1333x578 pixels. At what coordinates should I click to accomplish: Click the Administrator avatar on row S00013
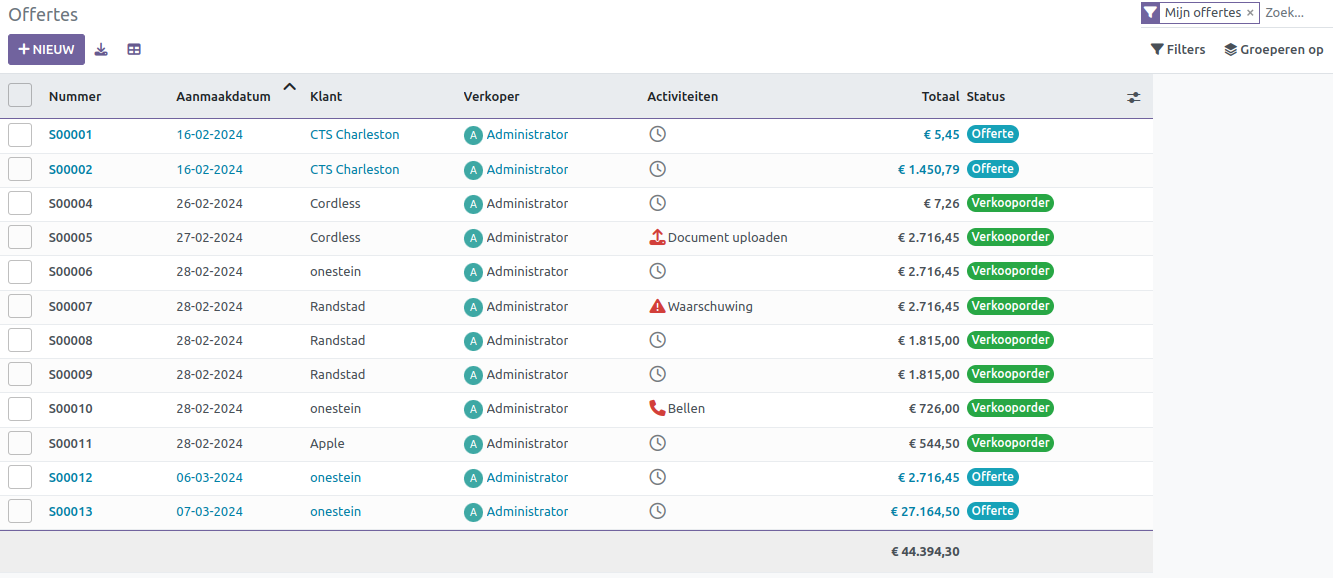coord(473,512)
